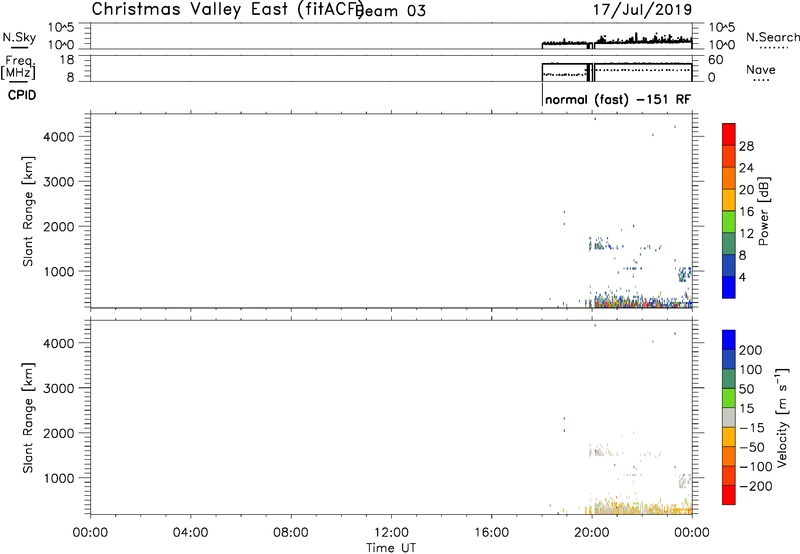The width and height of the screenshot is (800, 554).
Task: Click the power scatter cluster near 1600 km
Action: tap(600, 244)
